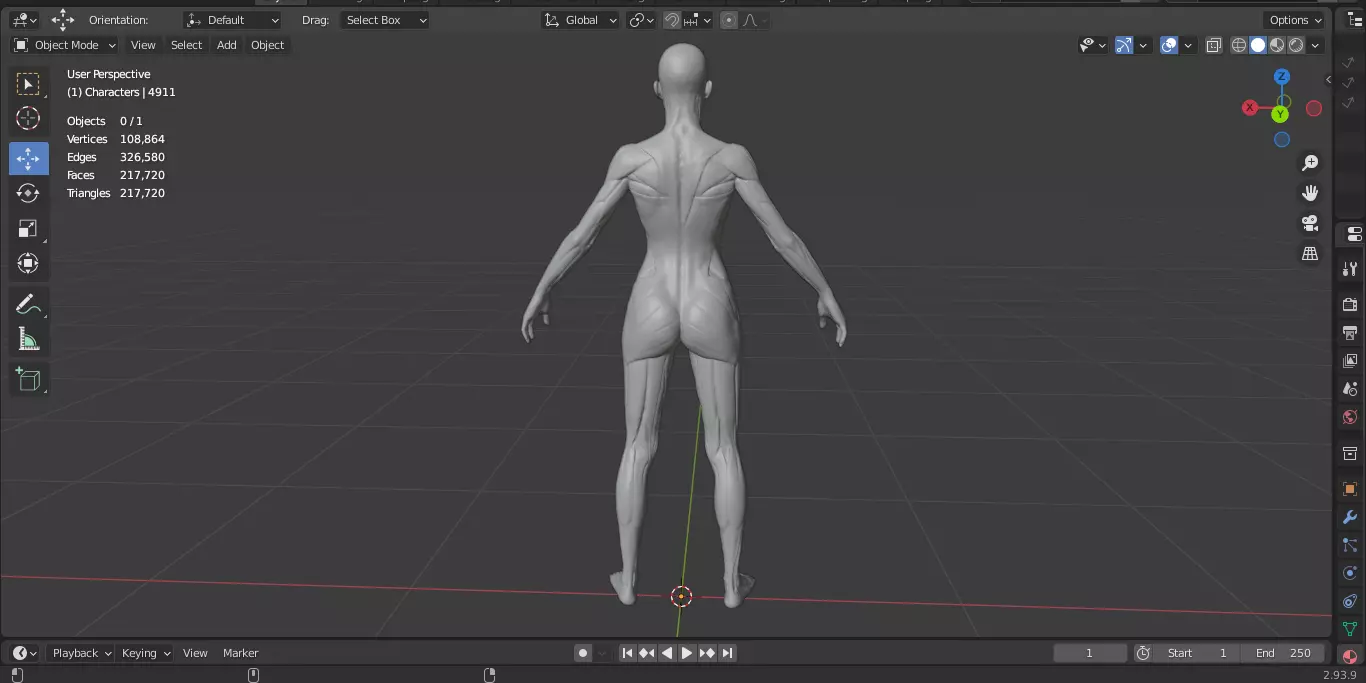This screenshot has height=683, width=1366.
Task: Open the pivot point dropdown
Action: (641, 20)
